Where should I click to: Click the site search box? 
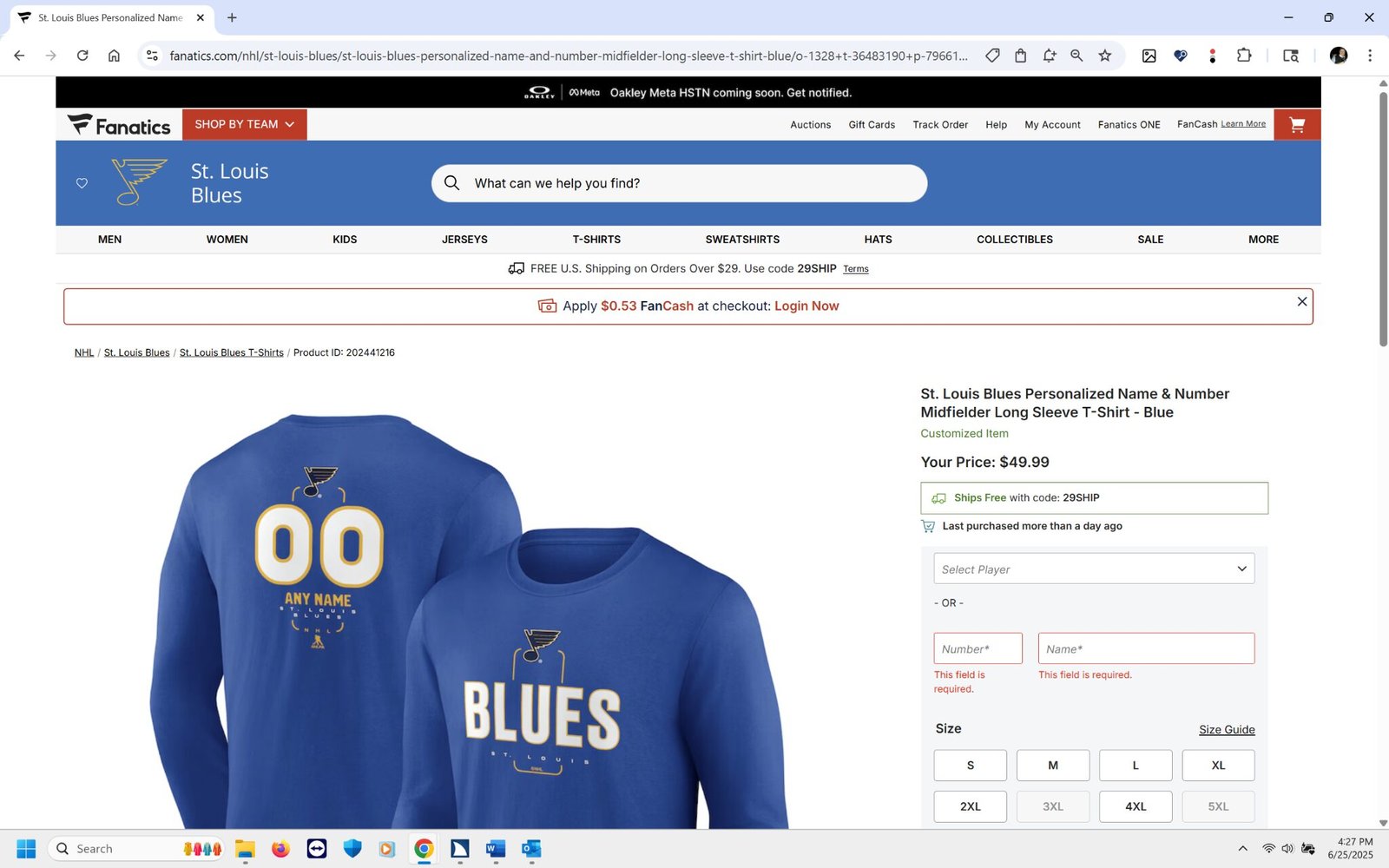point(679,183)
